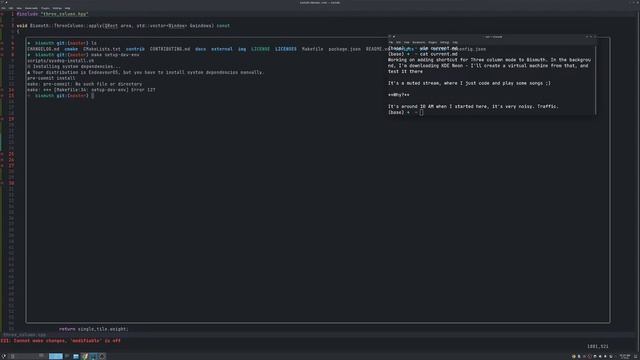This screenshot has width=640, height=360.
Task: Click 'Makefile' in the ls output
Action: (x=312, y=49)
